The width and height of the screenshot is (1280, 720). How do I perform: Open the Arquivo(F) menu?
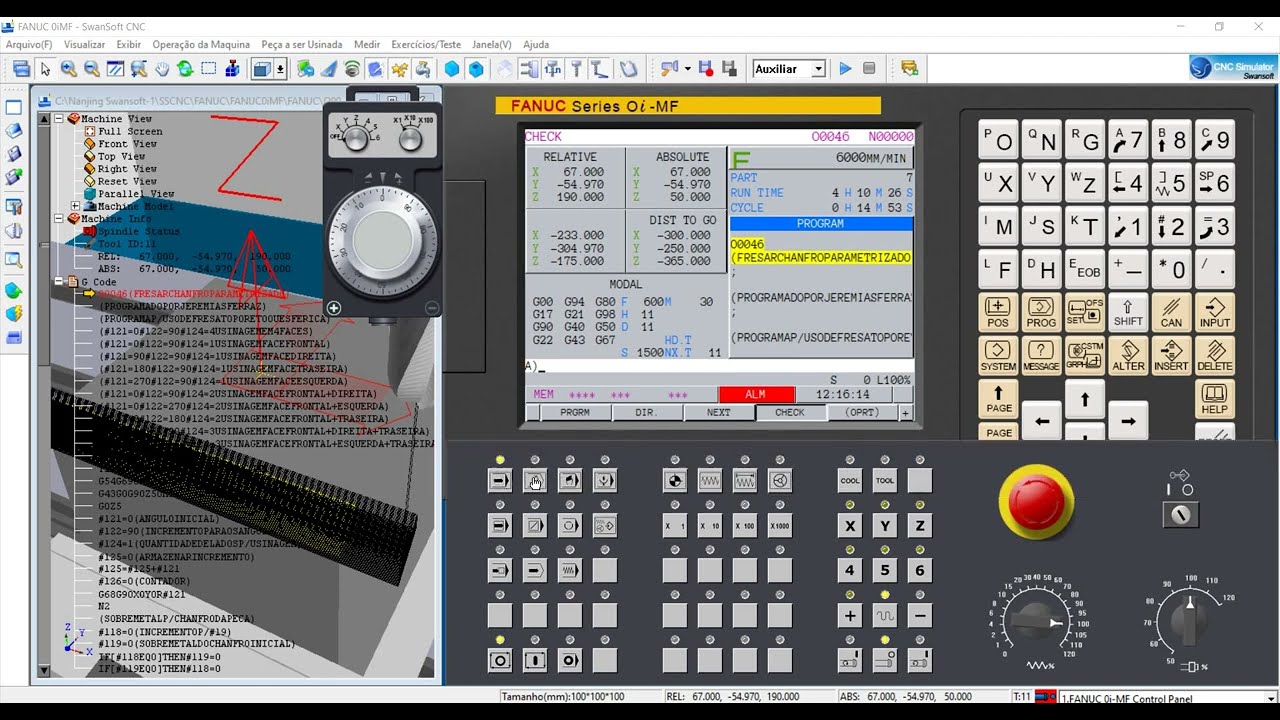click(x=29, y=44)
